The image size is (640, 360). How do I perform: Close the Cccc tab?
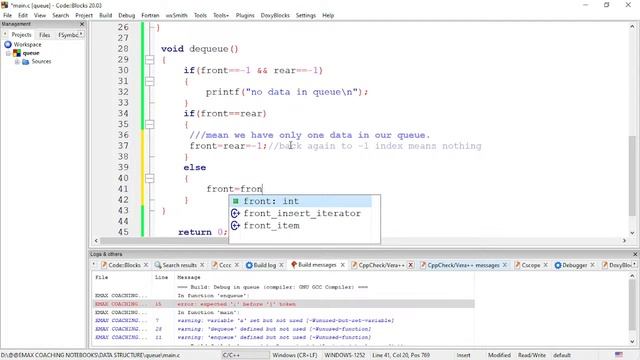pos(237,265)
